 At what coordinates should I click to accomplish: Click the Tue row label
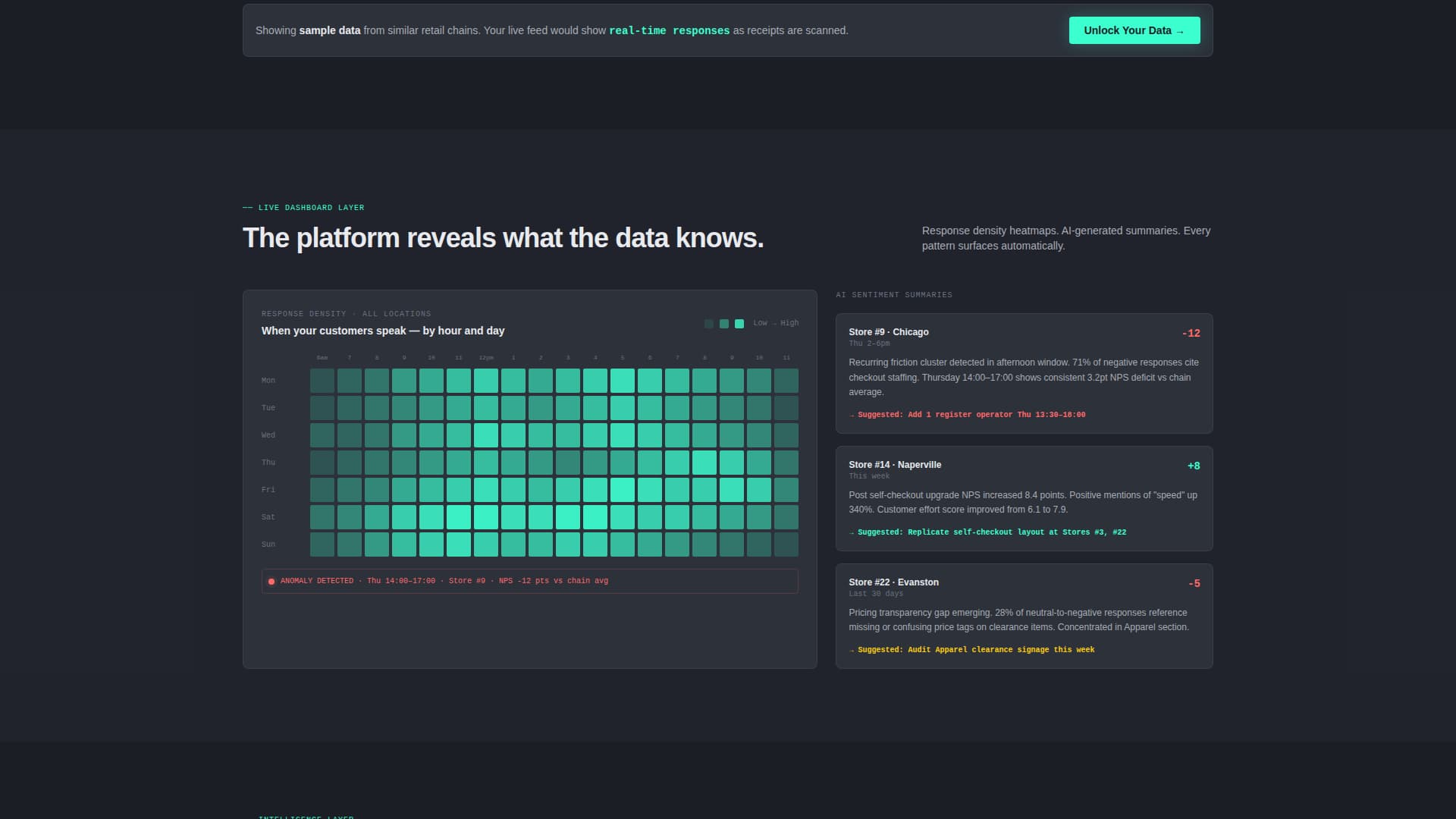click(x=268, y=408)
